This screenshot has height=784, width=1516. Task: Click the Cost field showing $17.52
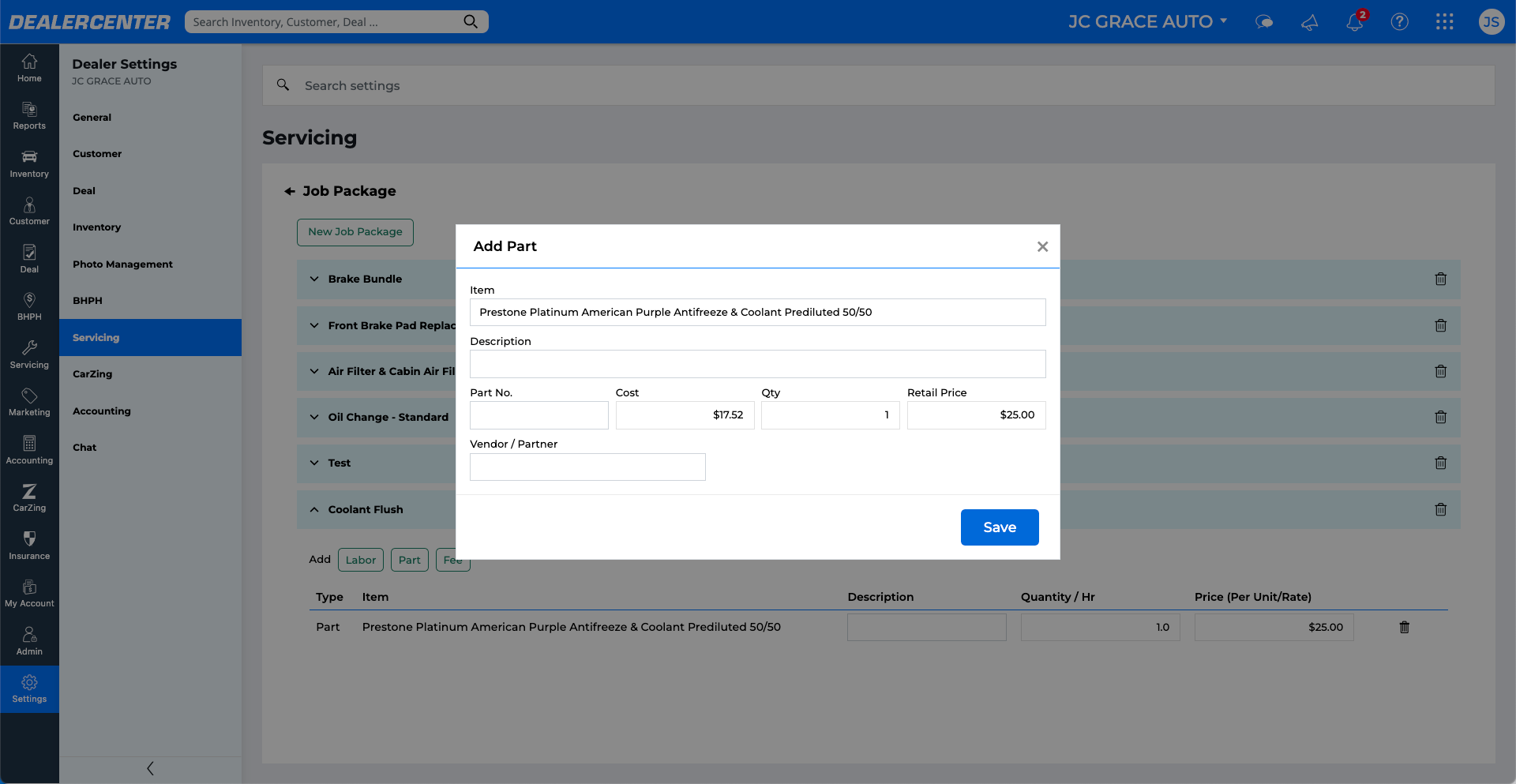point(685,415)
